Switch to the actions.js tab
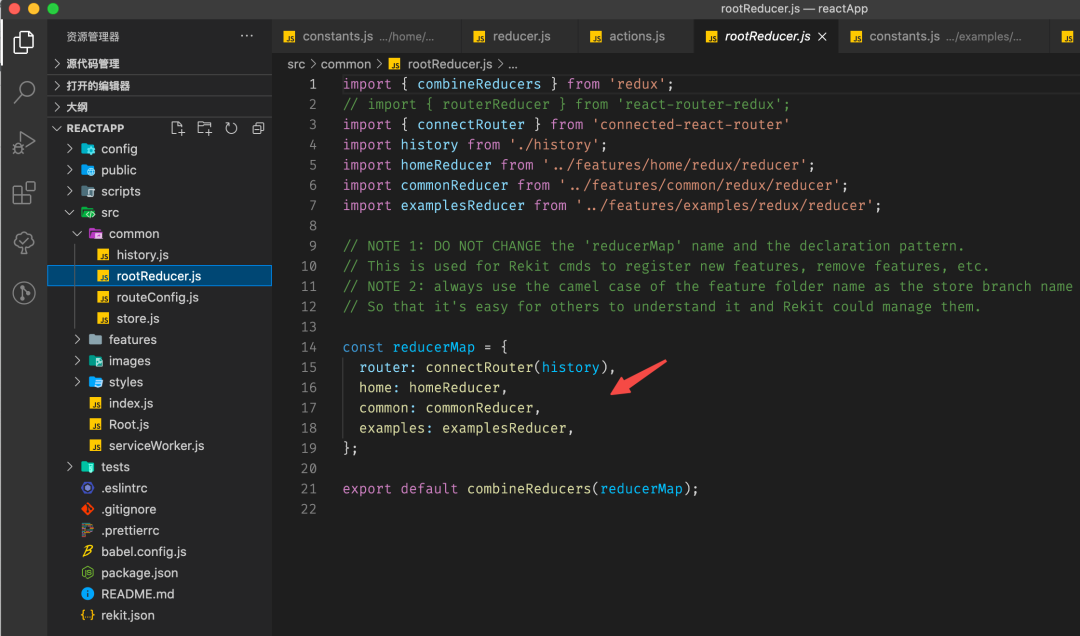The width and height of the screenshot is (1080, 636). [x=636, y=36]
